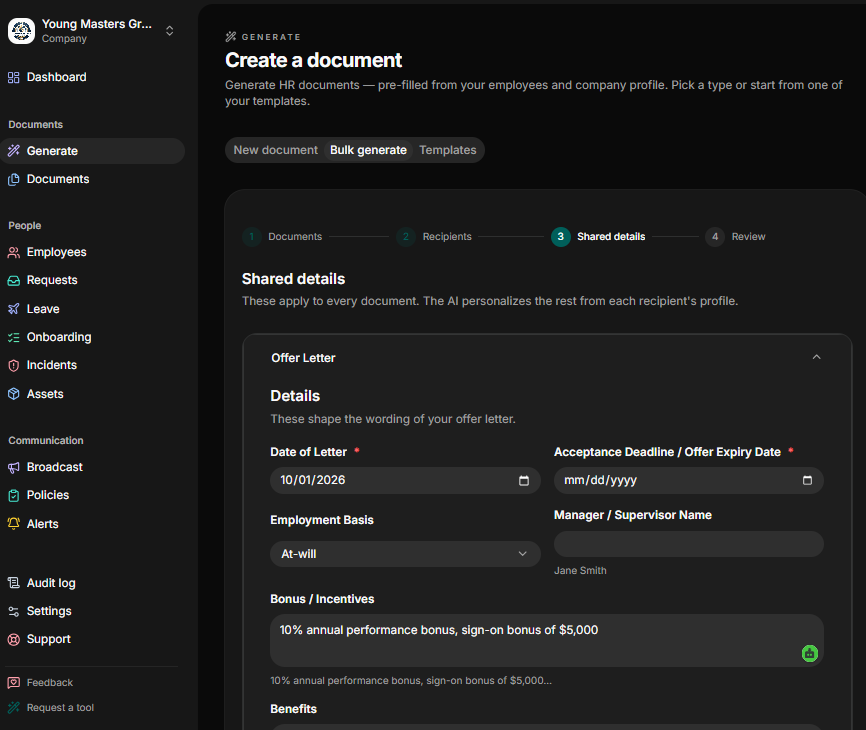Viewport: 866px width, 730px height.
Task: Open calendar picker for Acceptance Deadline
Action: (807, 480)
